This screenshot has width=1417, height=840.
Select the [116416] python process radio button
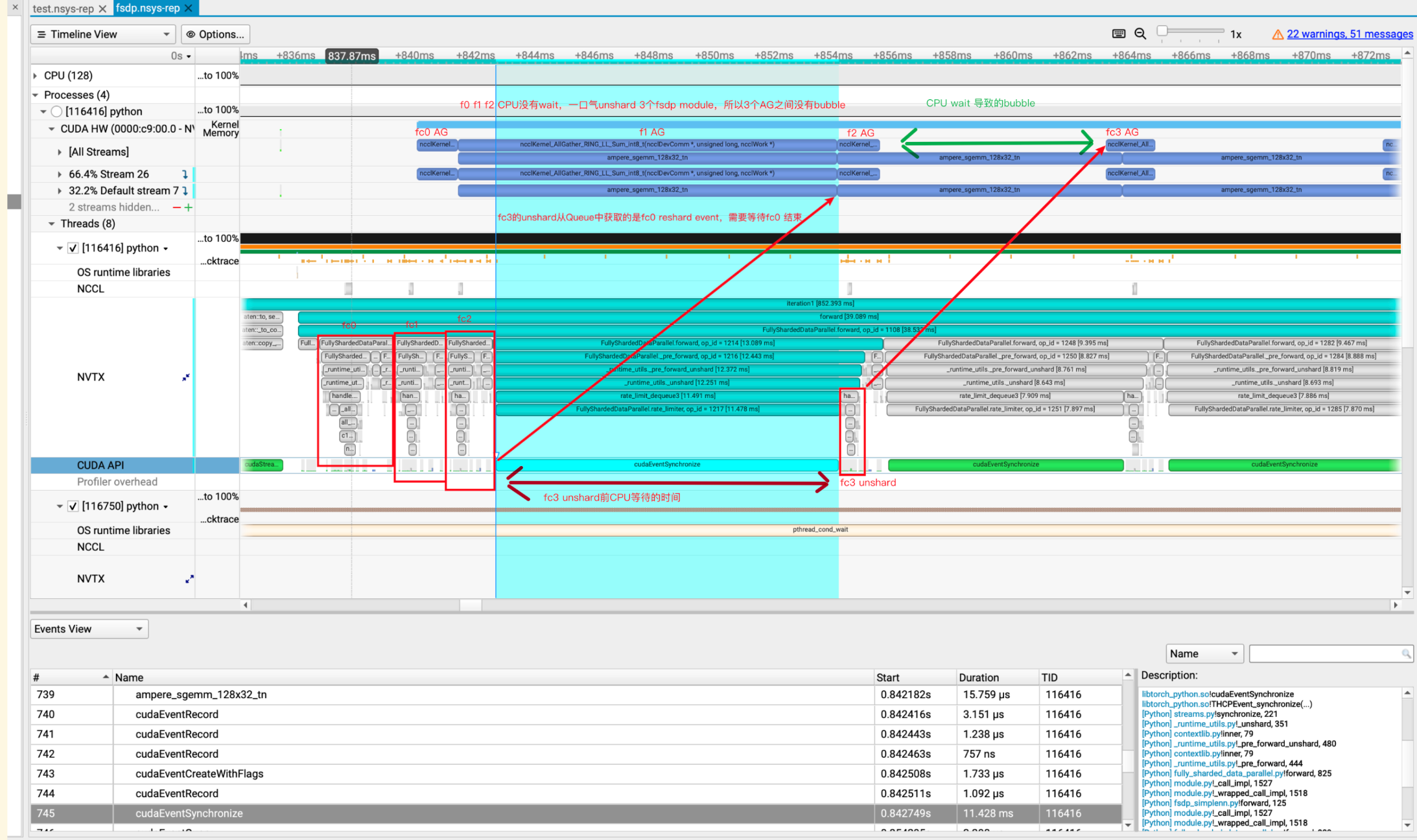[x=56, y=111]
